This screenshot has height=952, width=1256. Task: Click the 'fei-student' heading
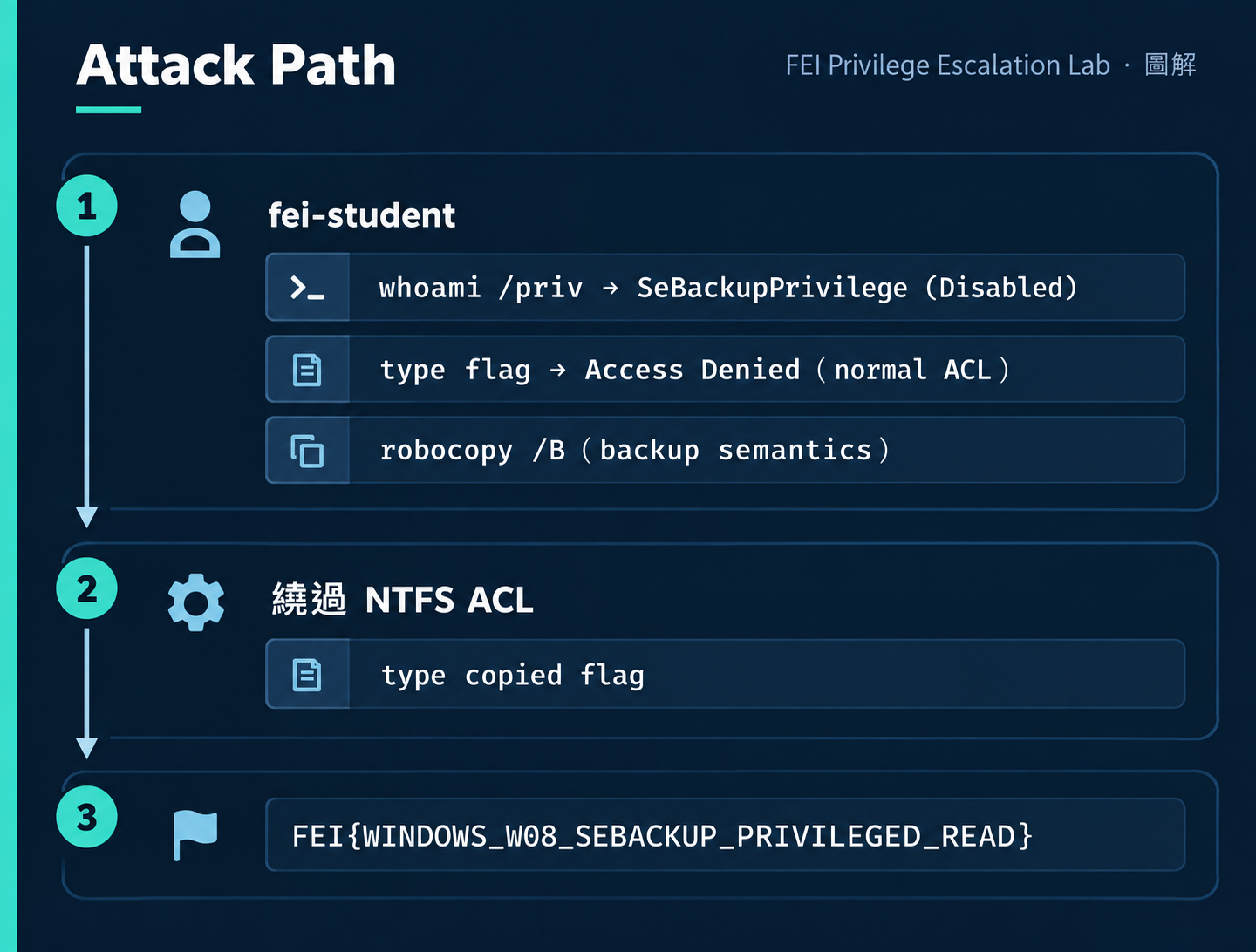[x=362, y=215]
